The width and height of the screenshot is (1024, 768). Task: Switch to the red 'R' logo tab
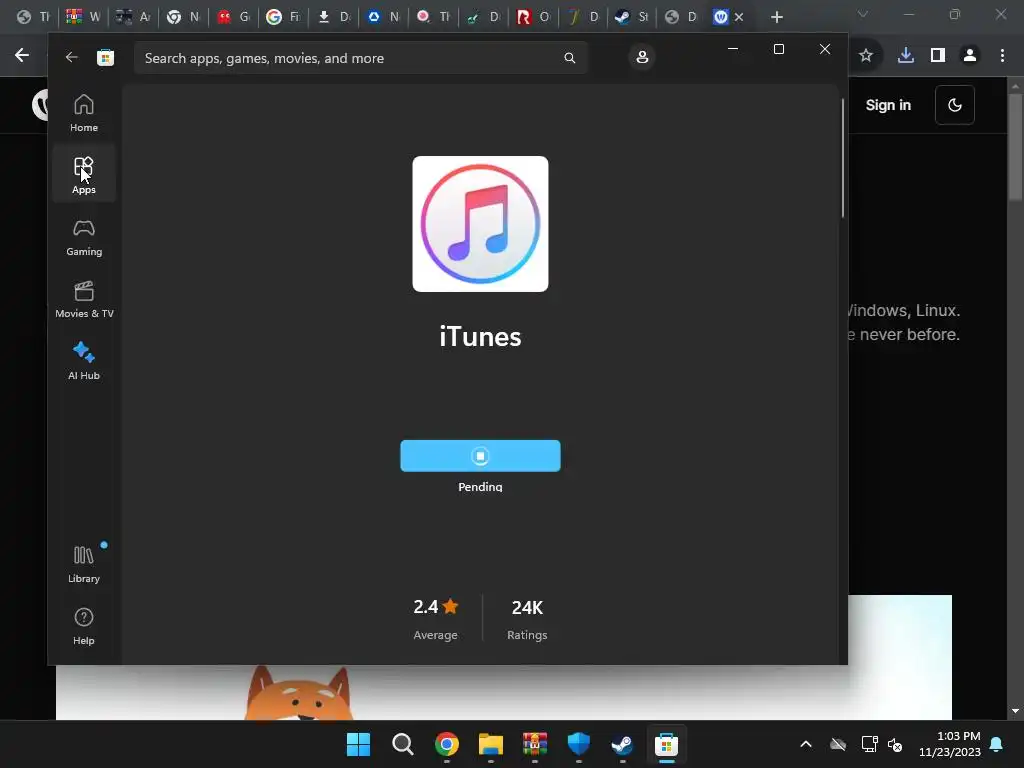pyautogui.click(x=532, y=17)
